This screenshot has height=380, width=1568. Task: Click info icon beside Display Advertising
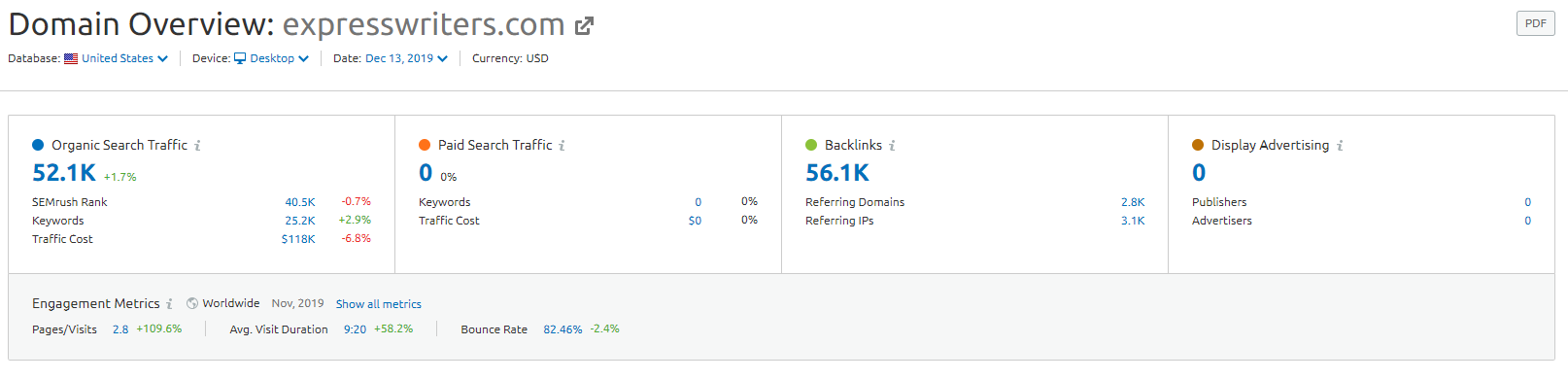pos(1340,146)
